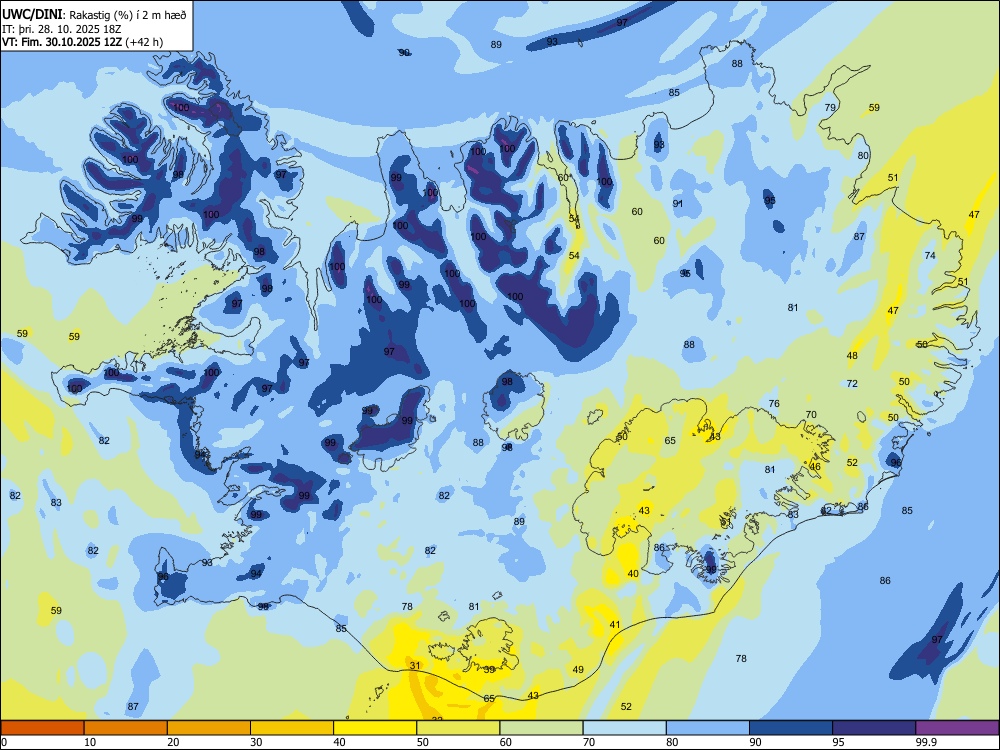Click the humidity value '91' on the map
Screen dimensions: 1000x750
[x=677, y=203]
